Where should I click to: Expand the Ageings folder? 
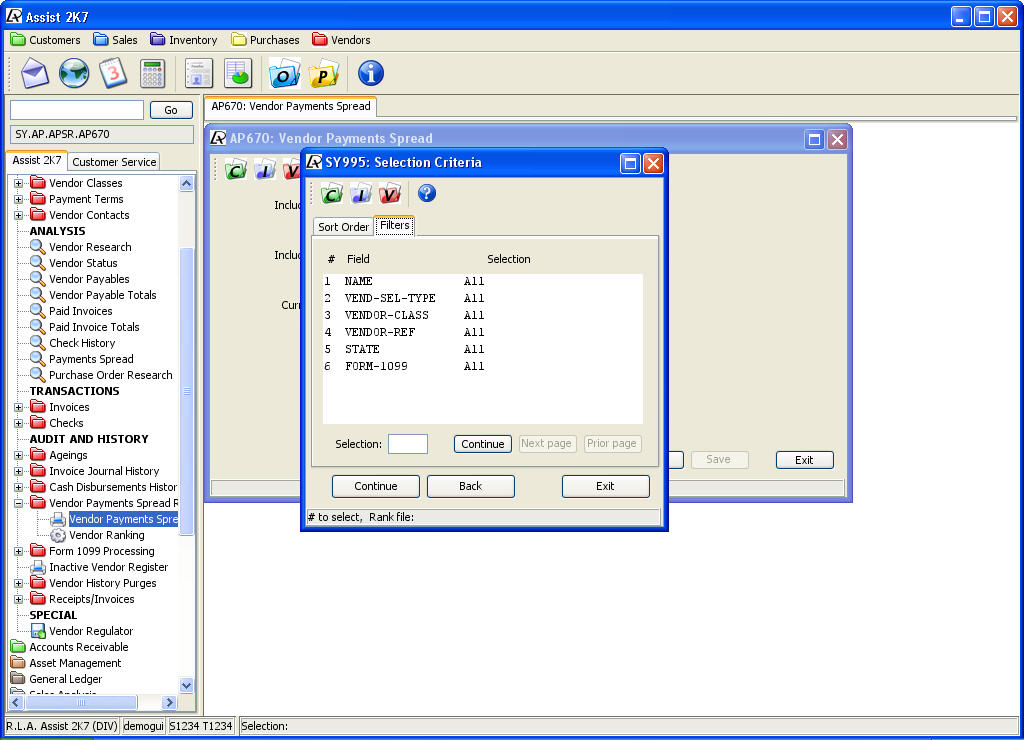pyautogui.click(x=18, y=455)
